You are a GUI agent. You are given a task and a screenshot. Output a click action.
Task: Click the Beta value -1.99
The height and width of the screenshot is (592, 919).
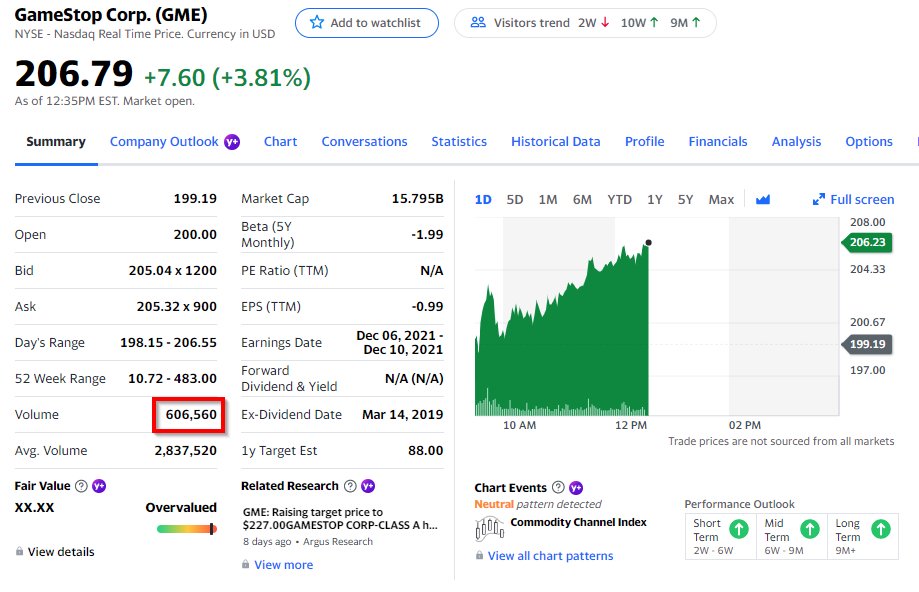pos(427,234)
